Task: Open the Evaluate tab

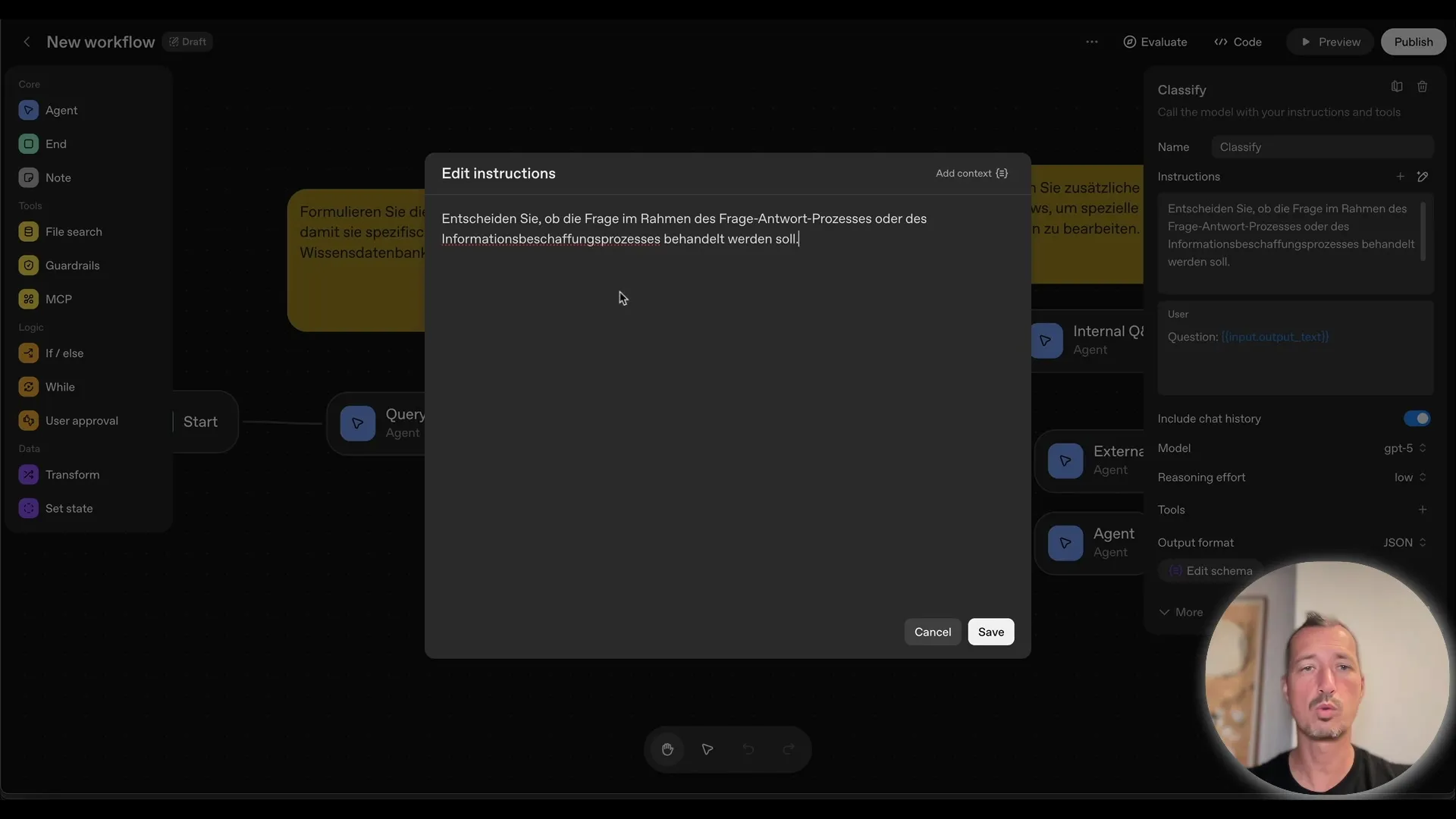Action: click(1155, 42)
